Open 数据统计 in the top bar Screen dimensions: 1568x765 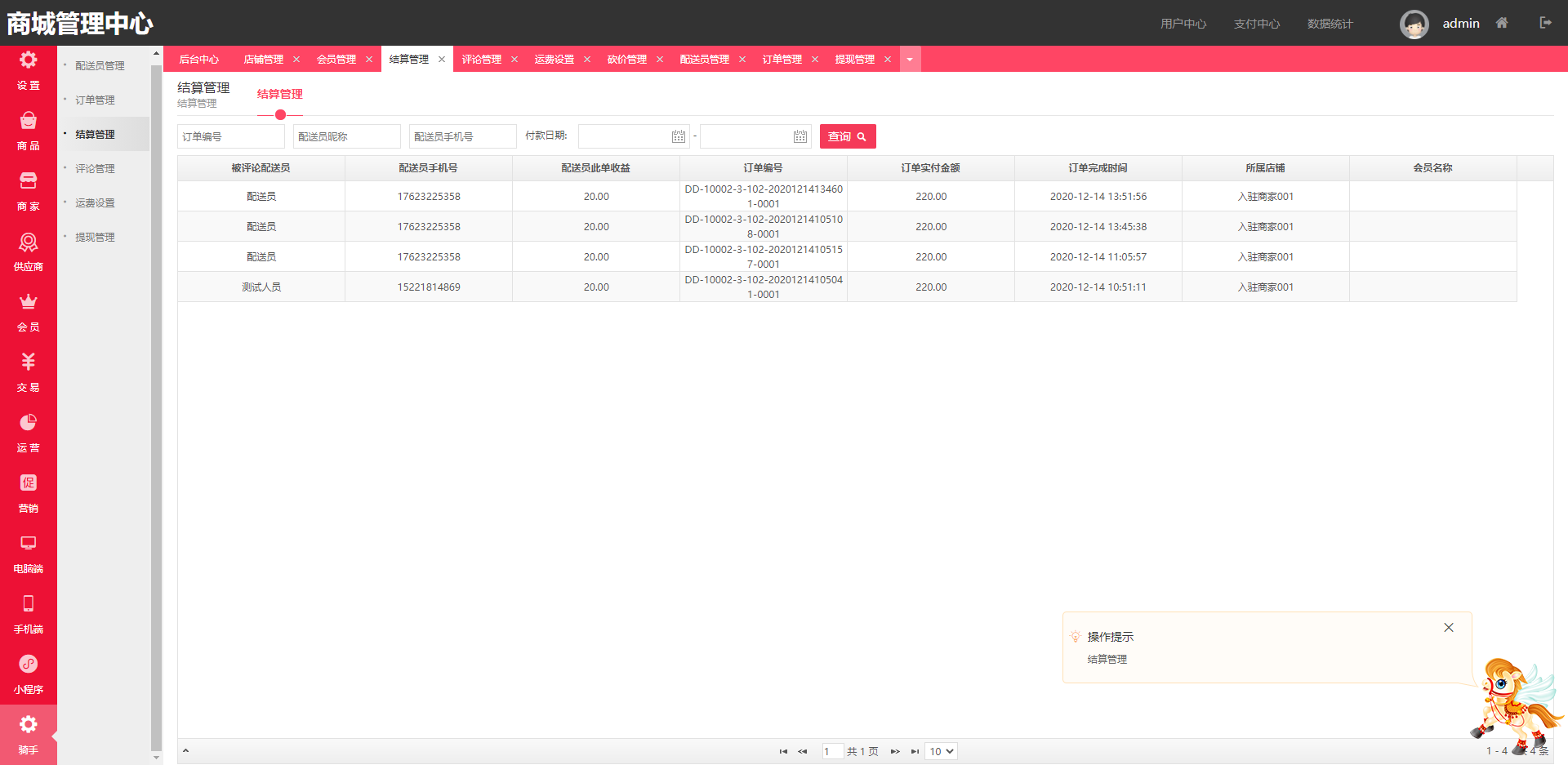1330,24
